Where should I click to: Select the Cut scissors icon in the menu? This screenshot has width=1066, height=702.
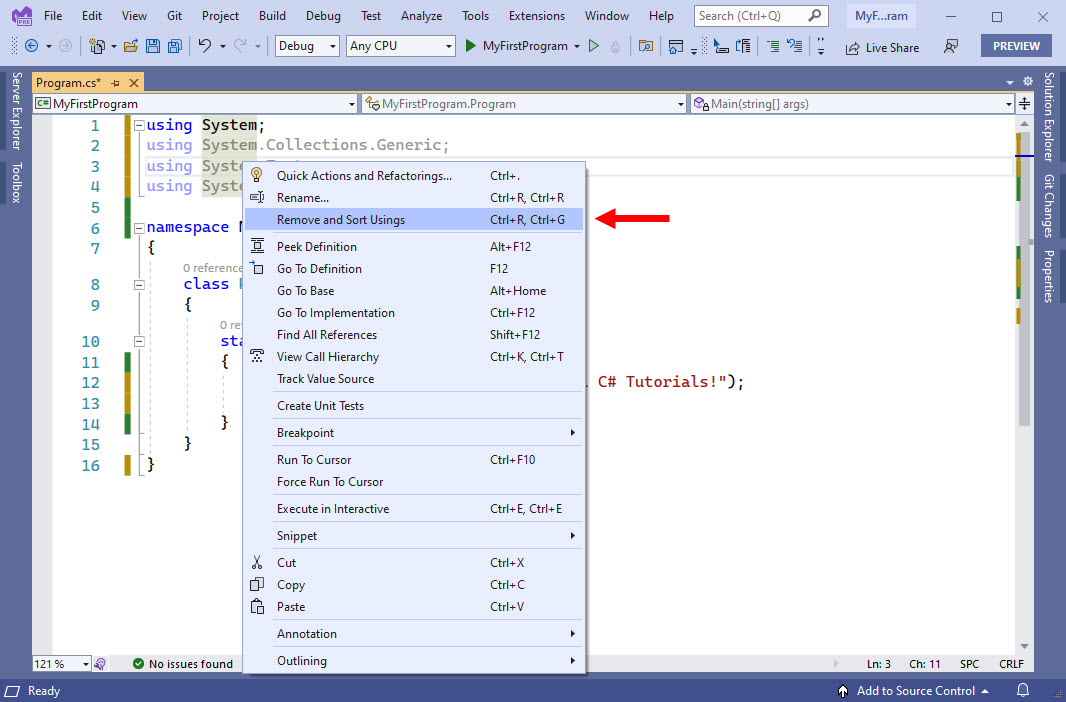258,562
